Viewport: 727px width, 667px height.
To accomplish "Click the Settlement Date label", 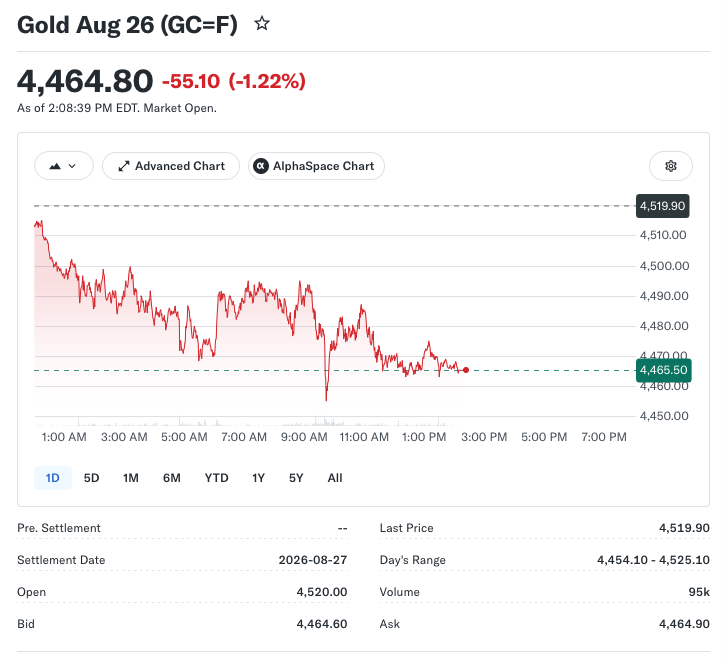I will tap(61, 560).
